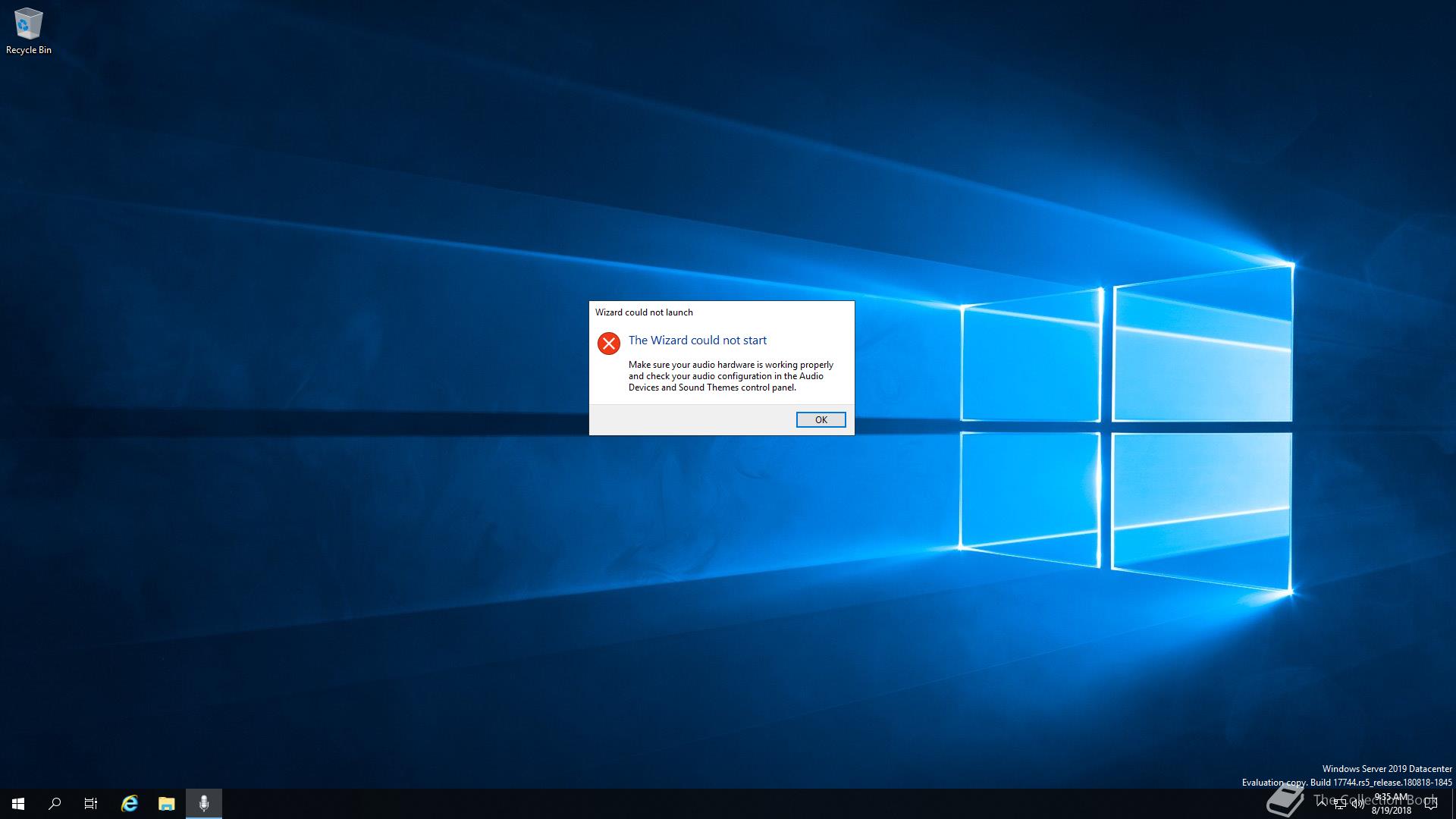
Task: Click the Show desktop sliver at the taskbar end
Action: (x=1453, y=804)
